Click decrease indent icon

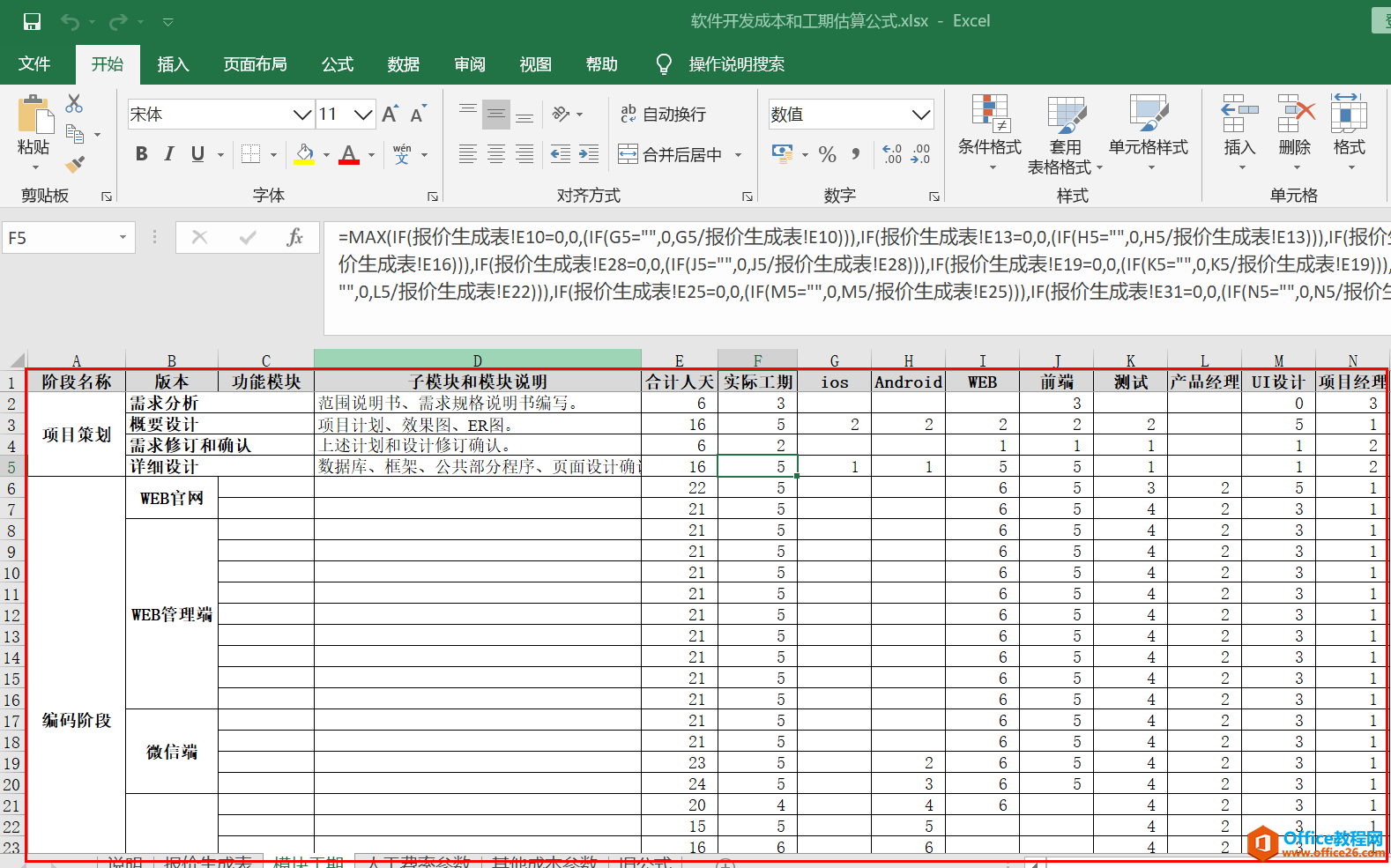tap(561, 154)
